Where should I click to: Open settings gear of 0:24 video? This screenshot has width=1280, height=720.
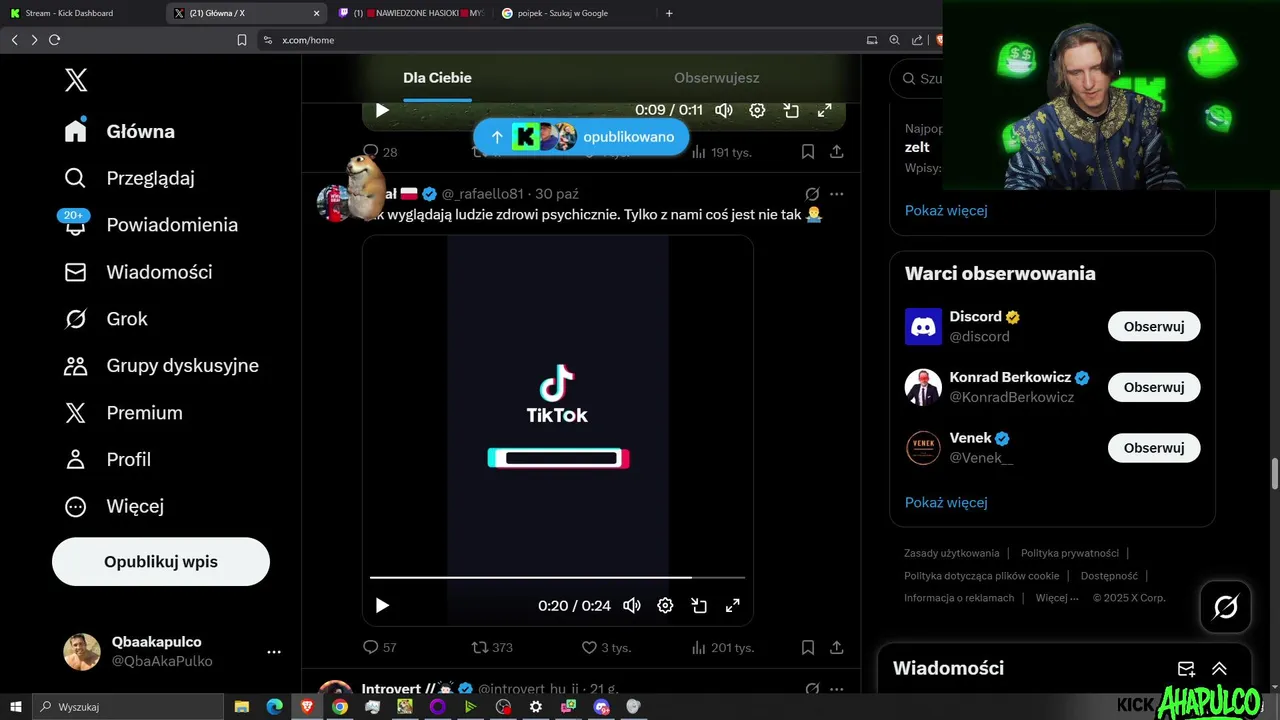pos(665,605)
